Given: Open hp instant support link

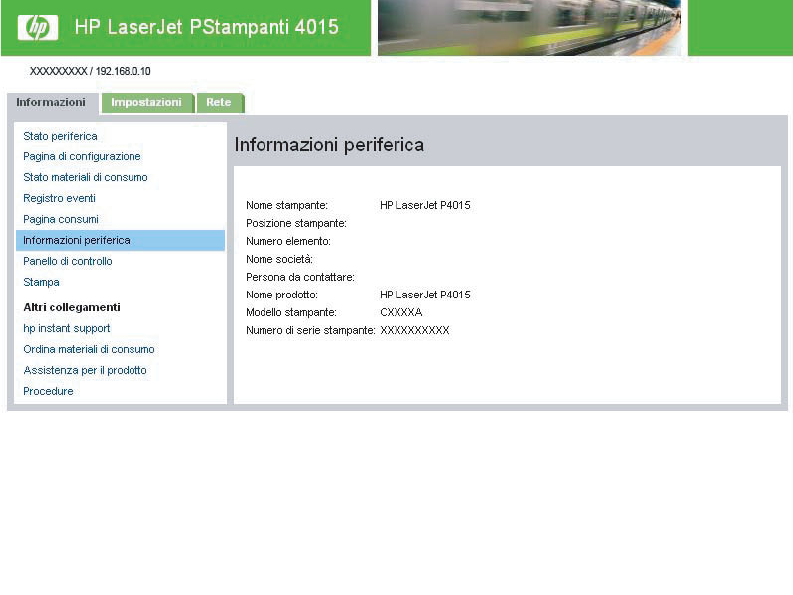Looking at the screenshot, I should point(67,328).
